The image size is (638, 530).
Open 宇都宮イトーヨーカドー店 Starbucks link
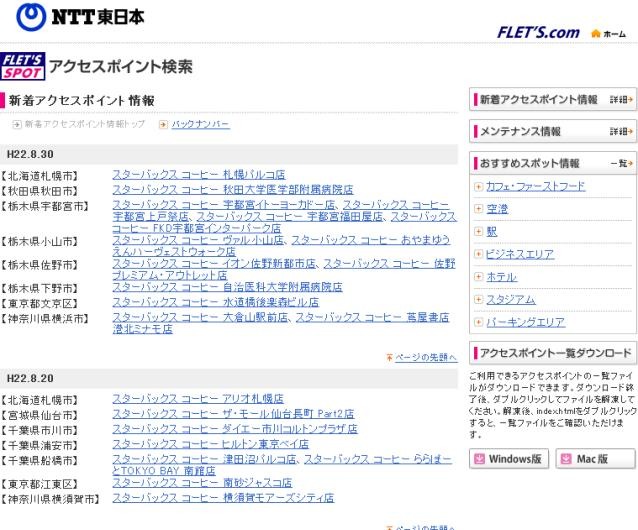click(224, 205)
